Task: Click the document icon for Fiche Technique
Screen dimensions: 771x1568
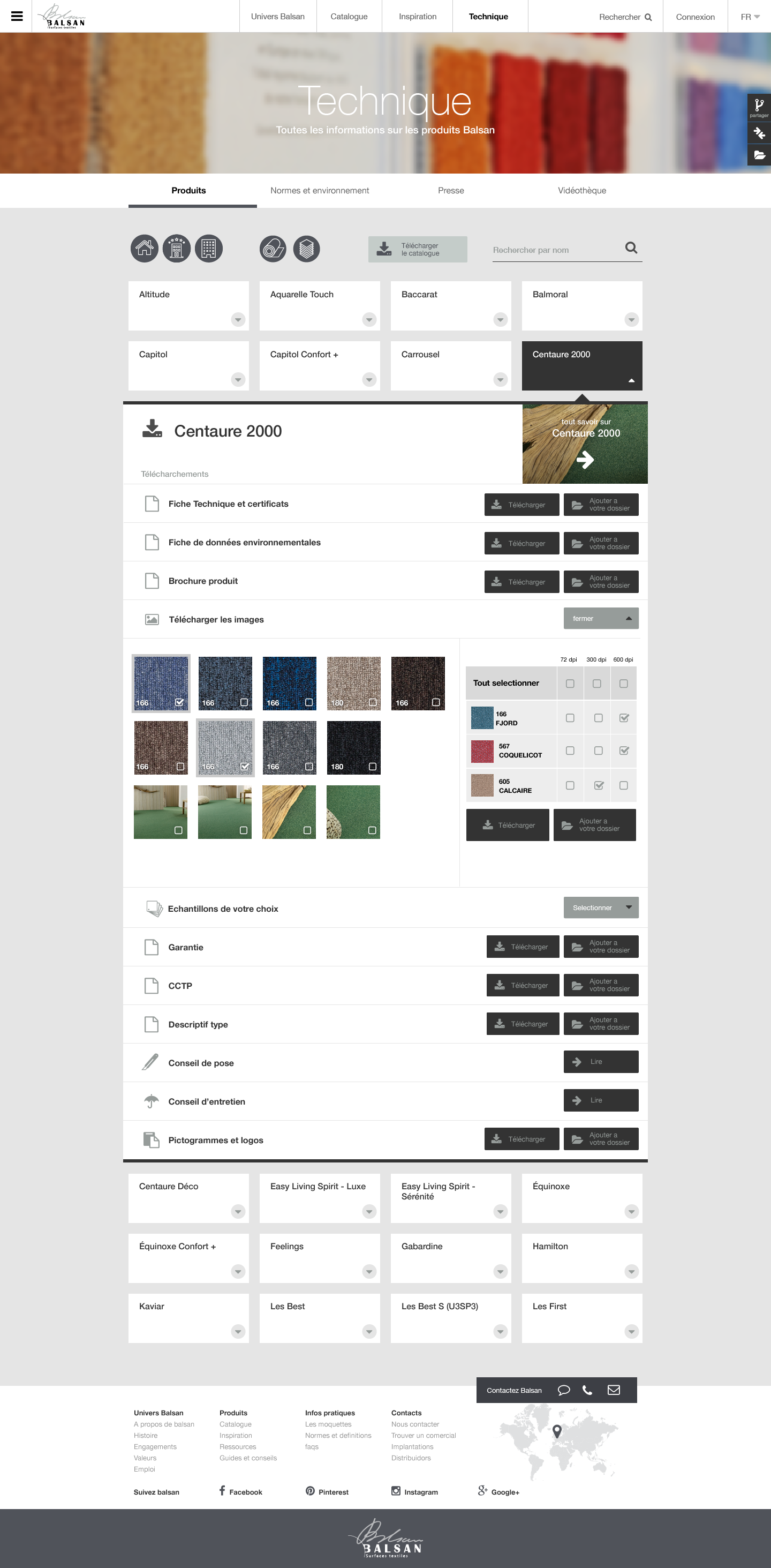Action: 152,504
